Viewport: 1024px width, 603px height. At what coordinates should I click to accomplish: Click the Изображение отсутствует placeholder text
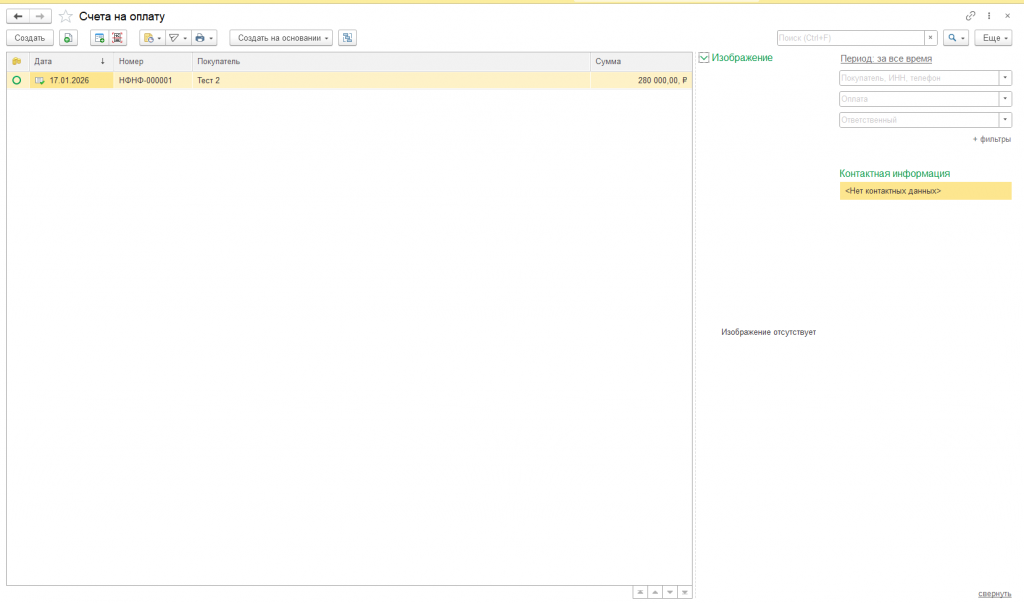point(768,332)
